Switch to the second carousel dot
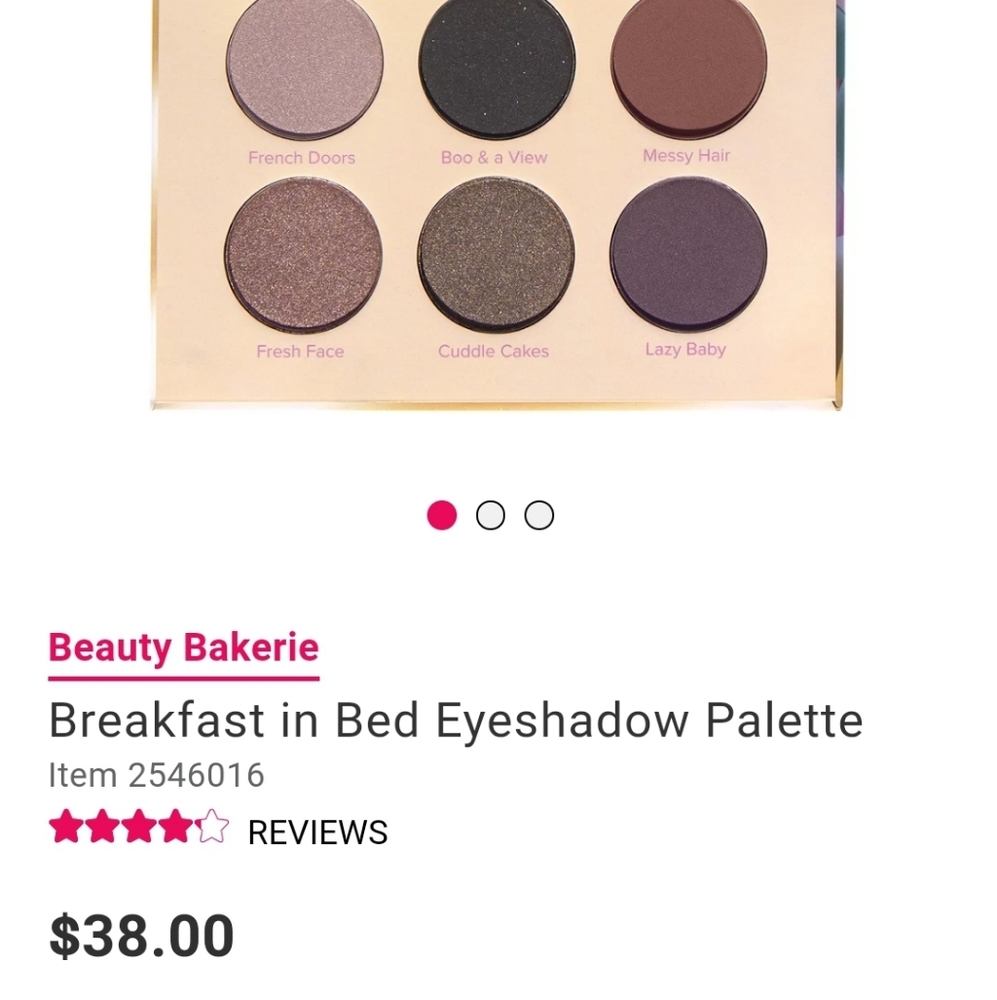This screenshot has width=997, height=1000. [x=491, y=515]
